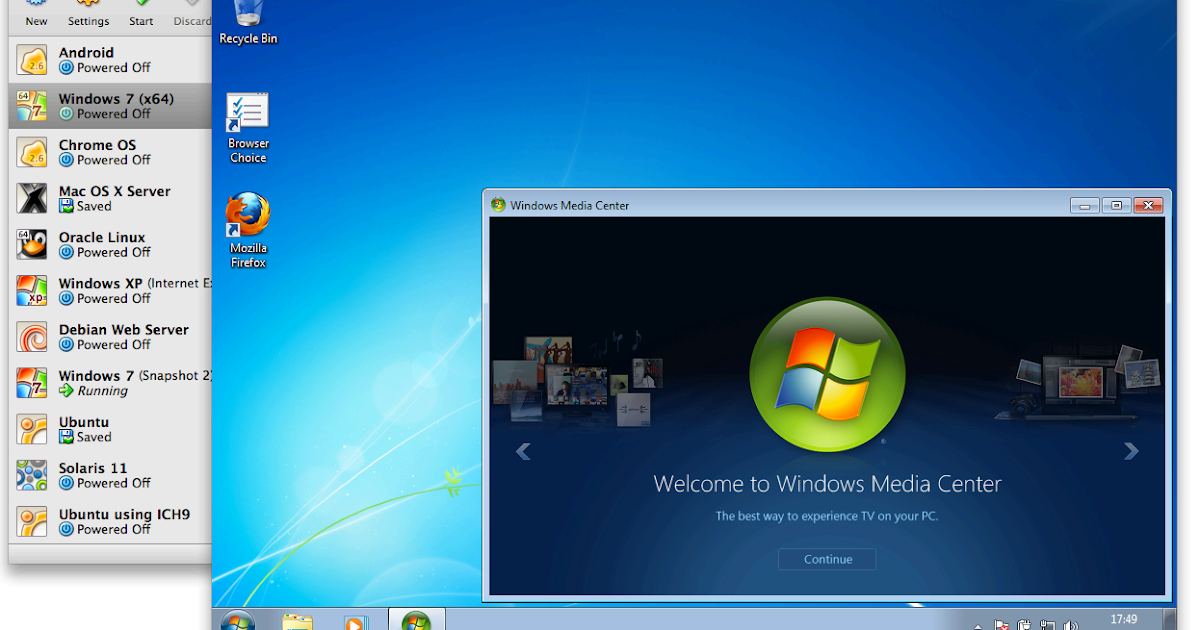Click Discard in the VirtualBox toolbar
This screenshot has height=630, width=1200.
[x=193, y=14]
